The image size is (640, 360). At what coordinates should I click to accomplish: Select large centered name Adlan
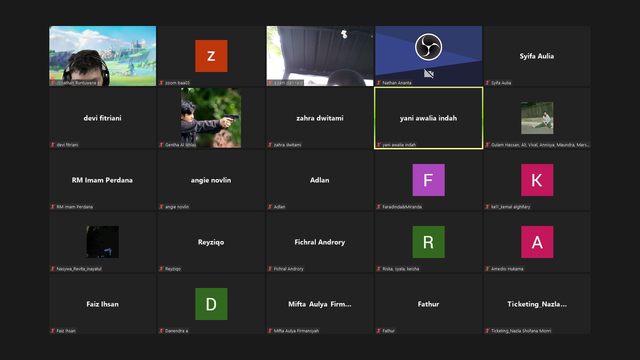click(320, 180)
